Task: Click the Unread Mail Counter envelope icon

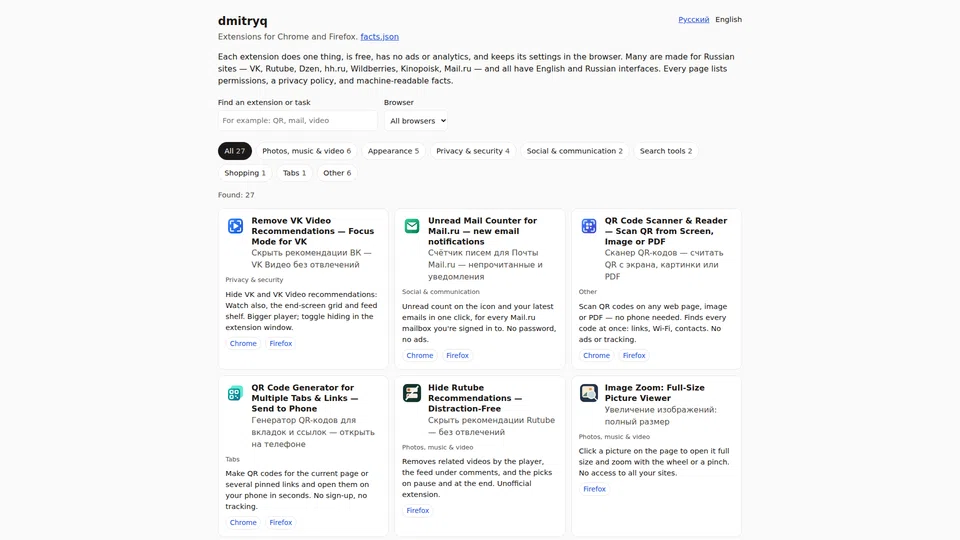Action: coord(412,226)
